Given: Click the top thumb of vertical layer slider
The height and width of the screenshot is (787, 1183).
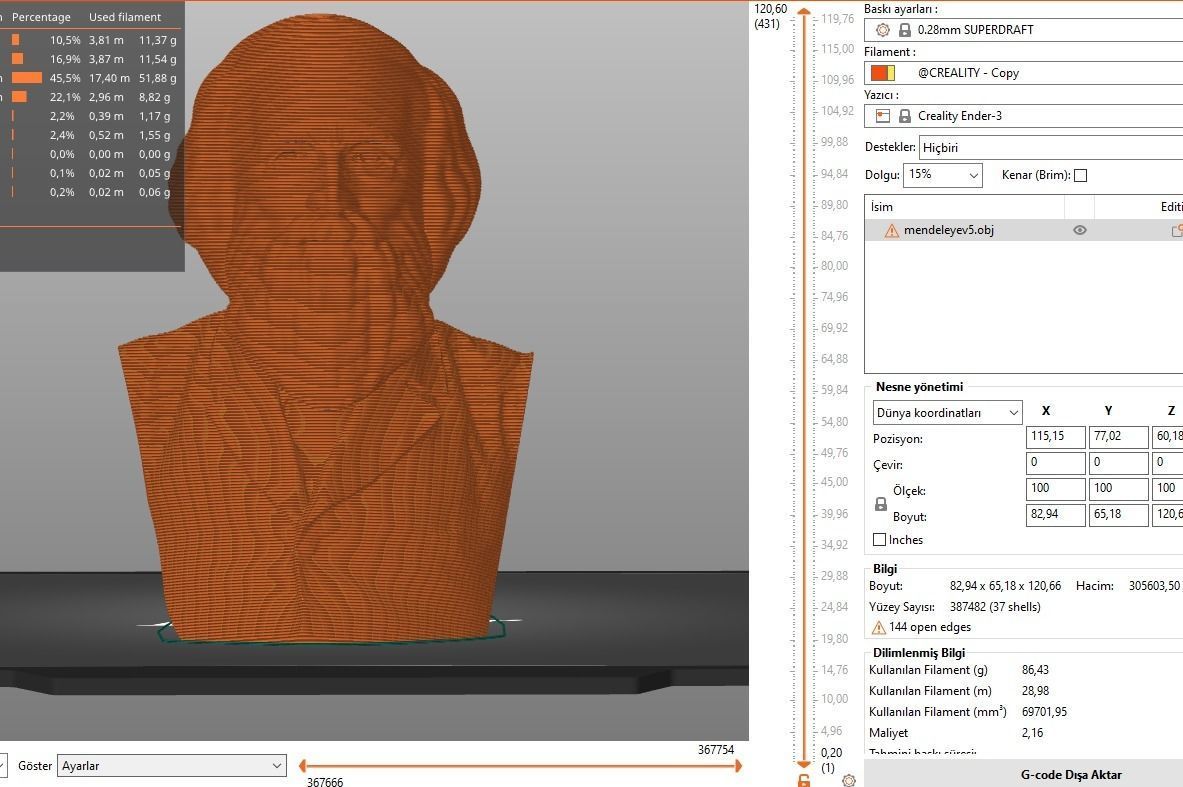Looking at the screenshot, I should click(x=804, y=12).
